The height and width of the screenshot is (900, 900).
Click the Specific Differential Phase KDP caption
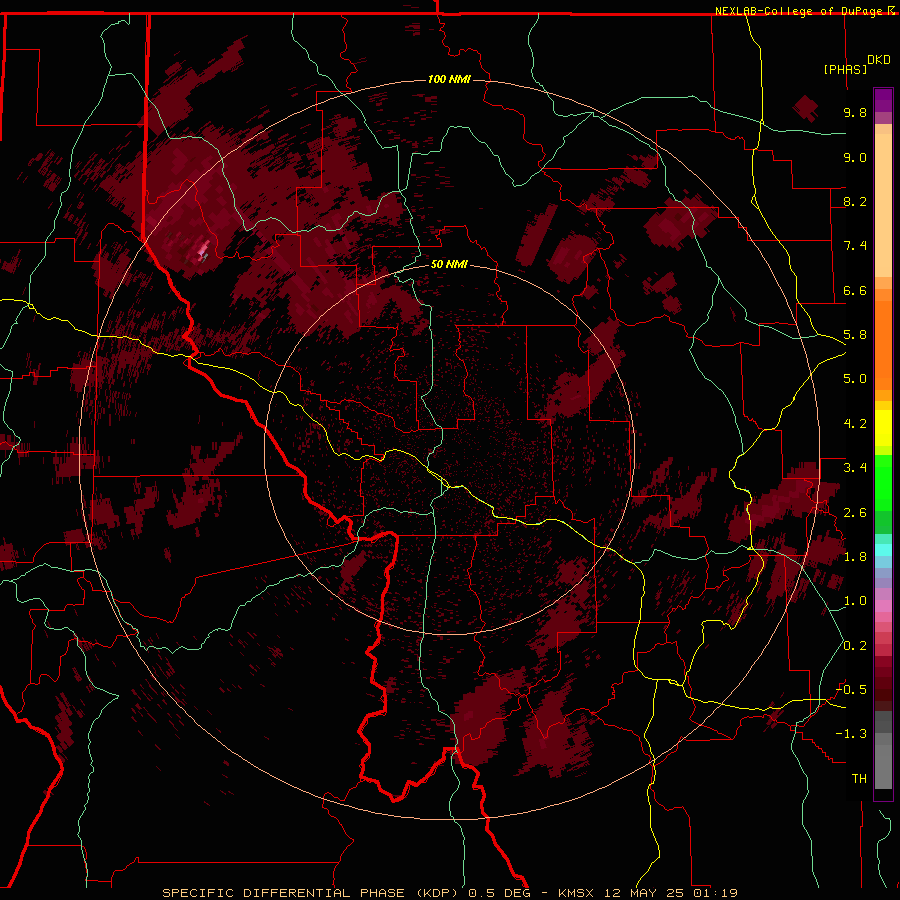pyautogui.click(x=449, y=893)
